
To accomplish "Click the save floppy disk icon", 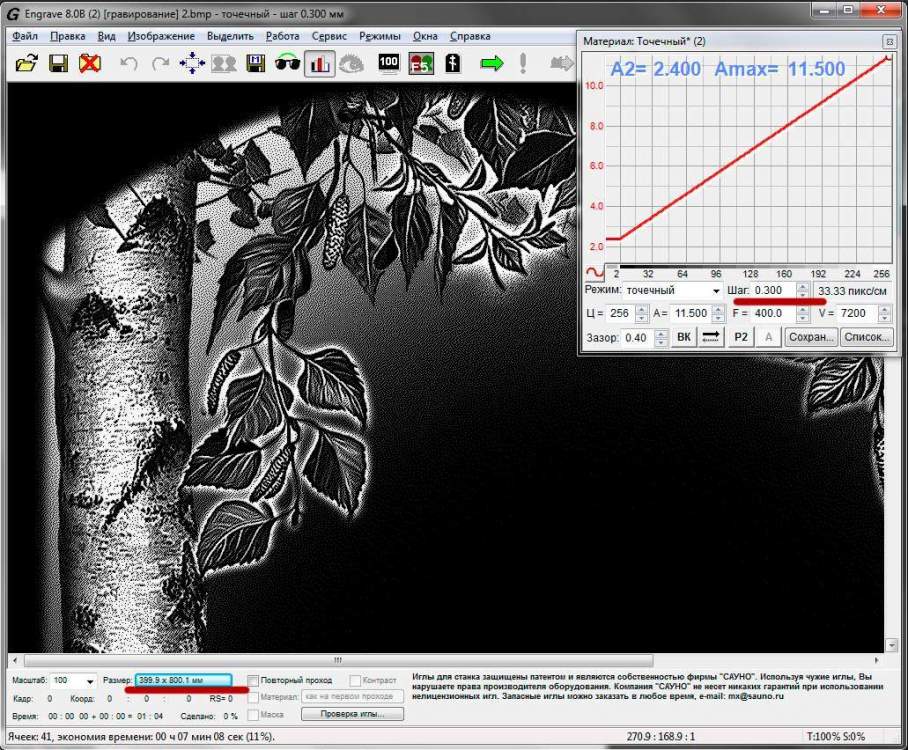I will pos(58,63).
